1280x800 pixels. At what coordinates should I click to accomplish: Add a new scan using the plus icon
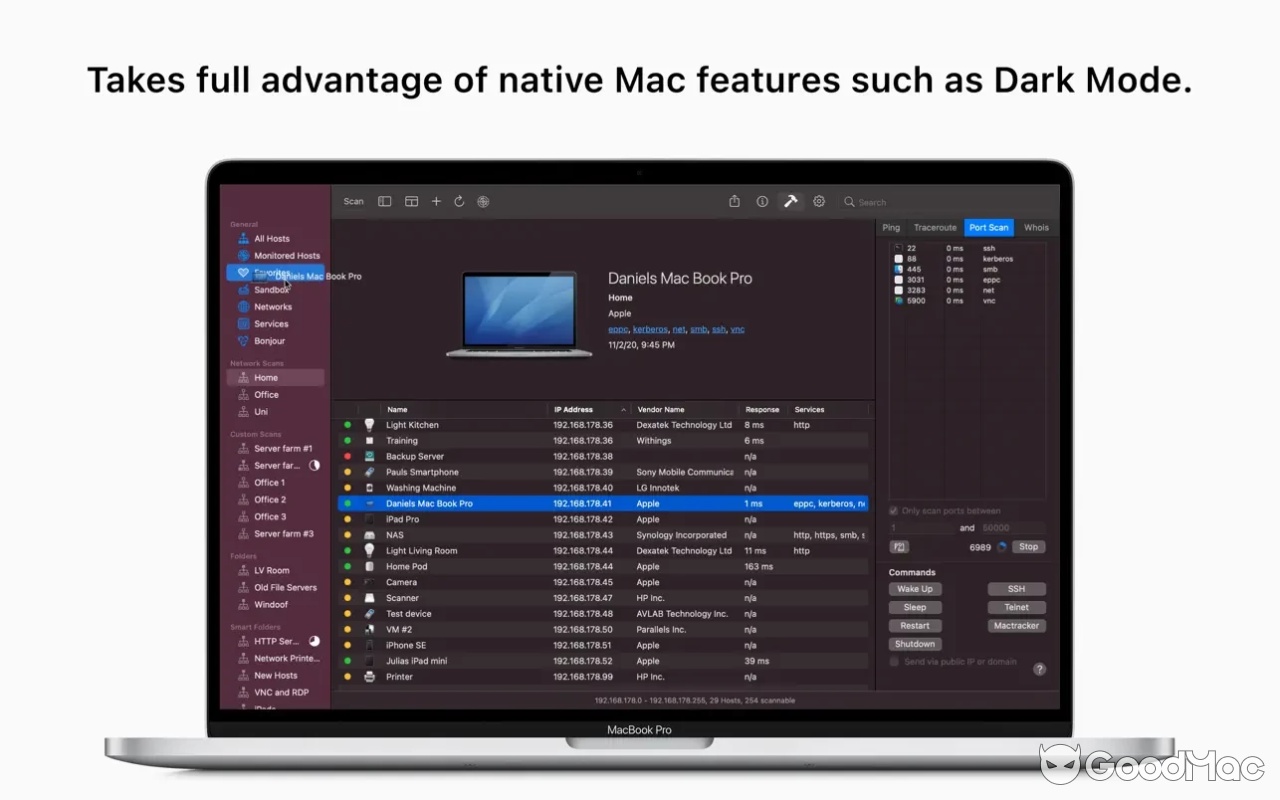click(436, 201)
